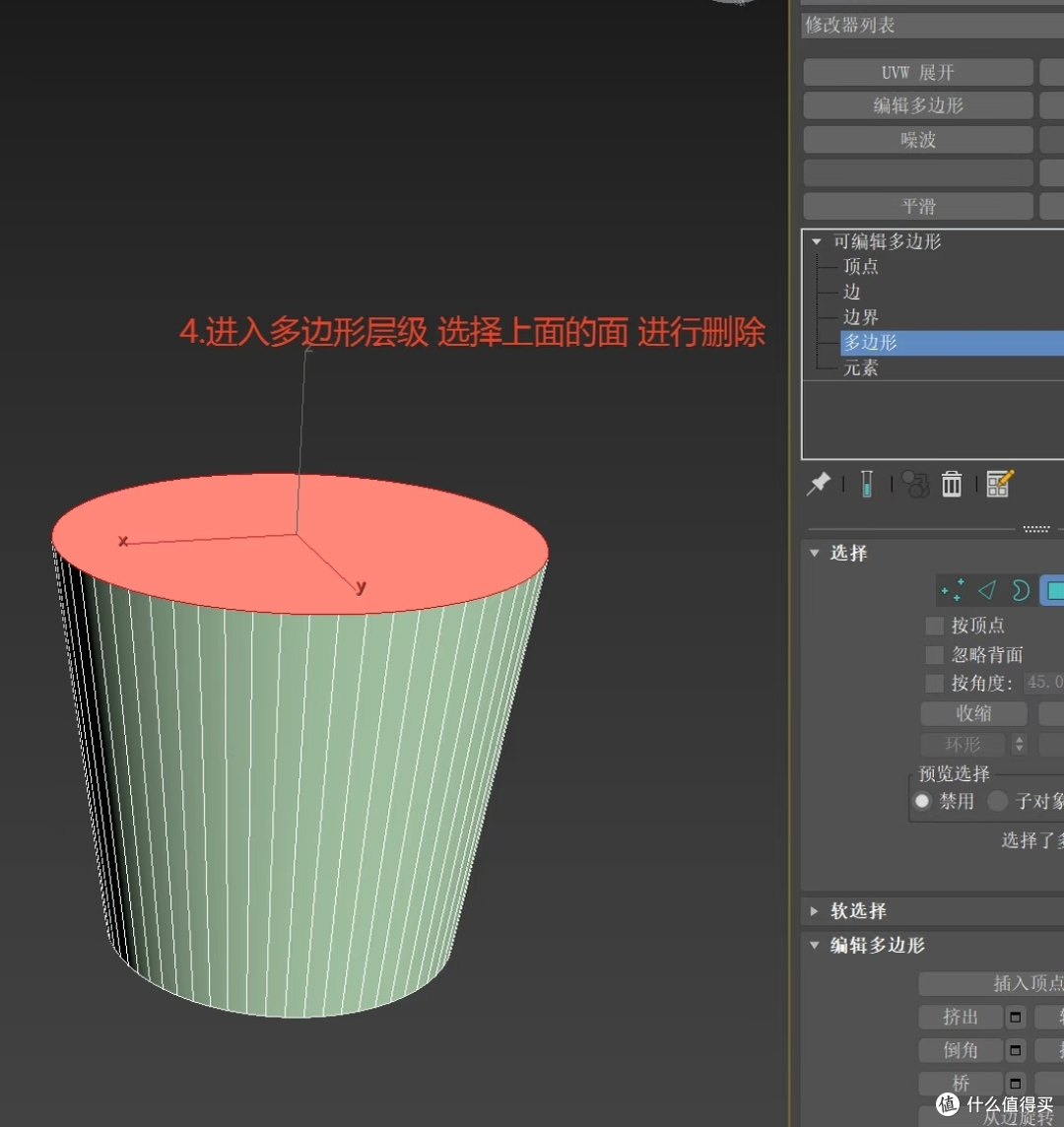The width and height of the screenshot is (1064, 1127).
Task: Enable 按顶点 checkbox
Action: [x=935, y=626]
